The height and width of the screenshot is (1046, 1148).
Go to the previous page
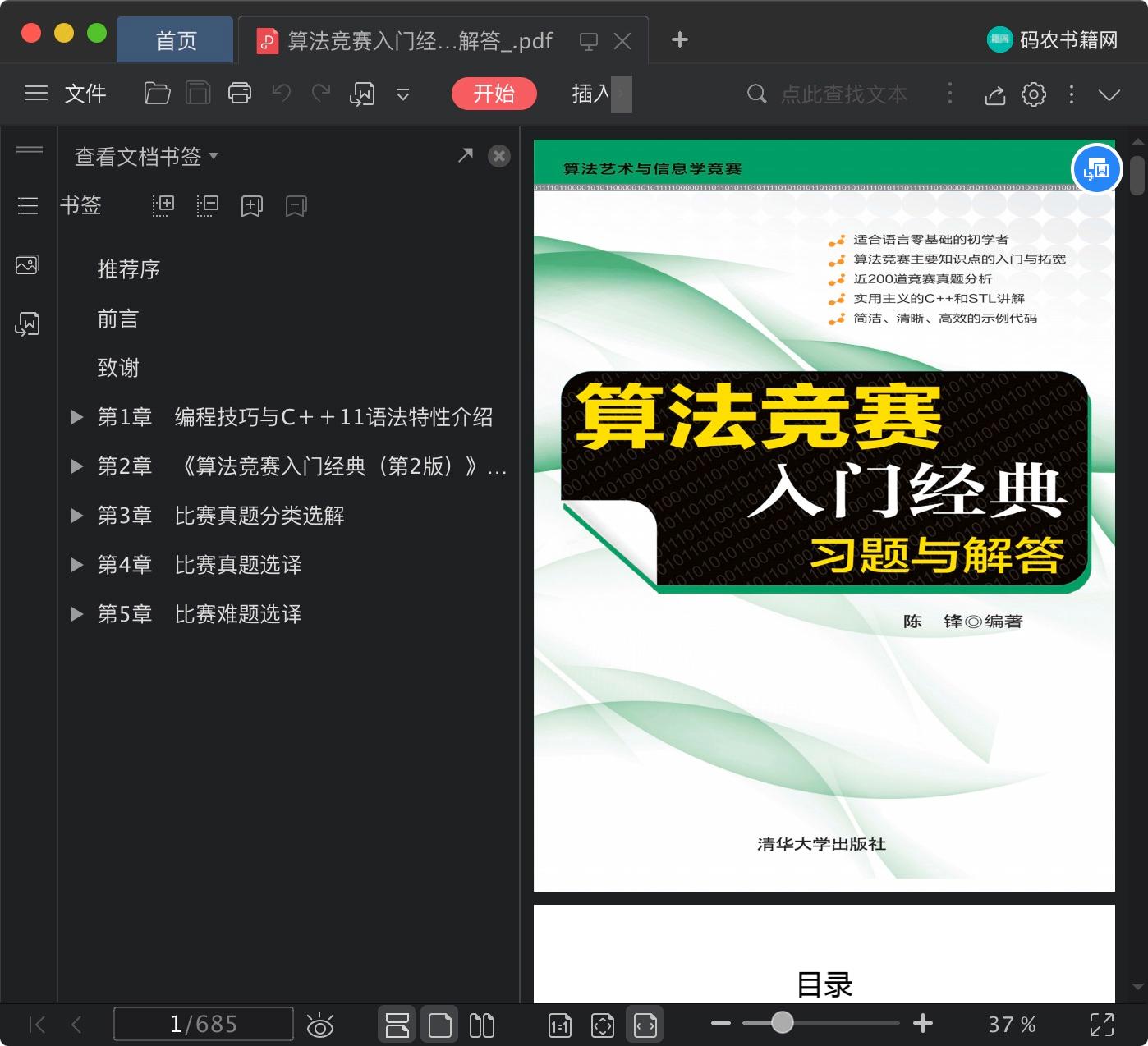tap(76, 1025)
